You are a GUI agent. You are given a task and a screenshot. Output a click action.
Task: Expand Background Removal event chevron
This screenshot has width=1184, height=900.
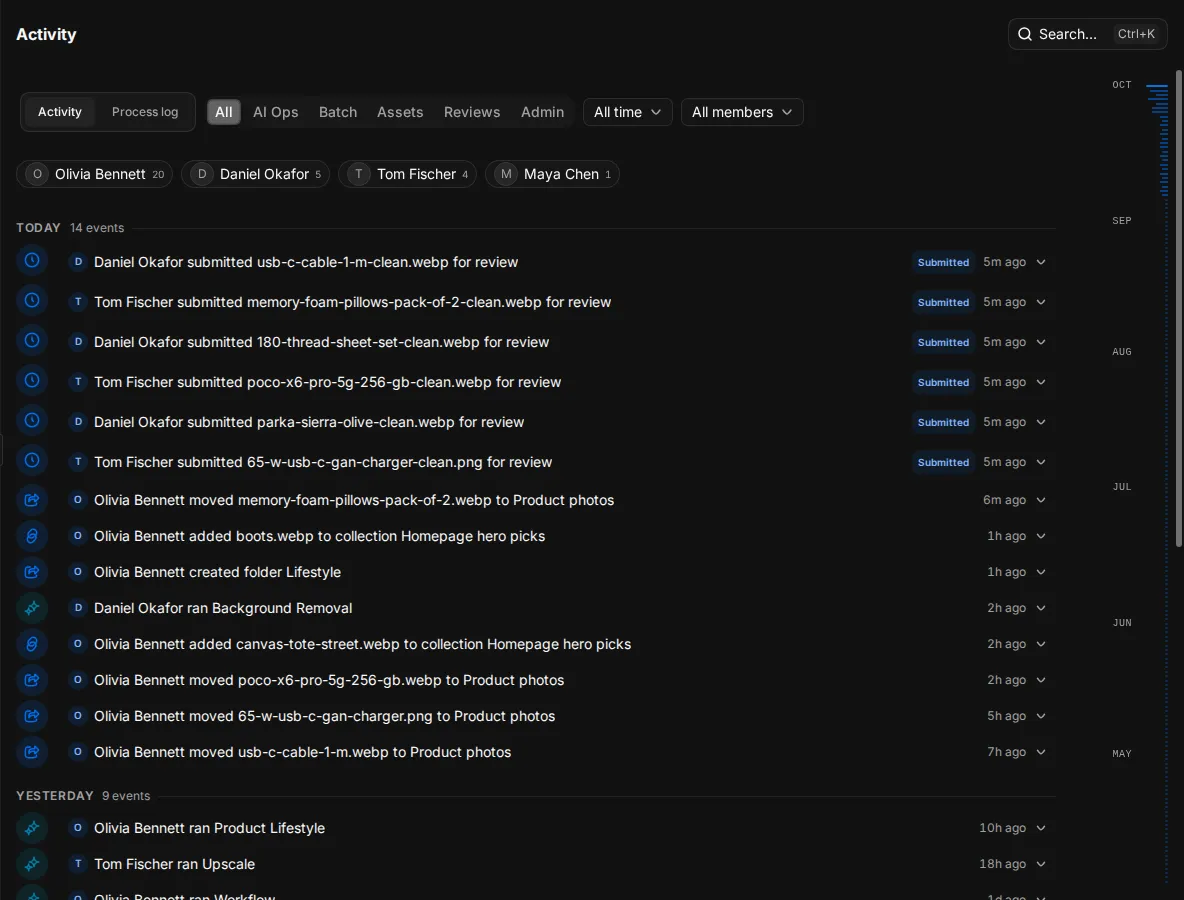point(1041,608)
